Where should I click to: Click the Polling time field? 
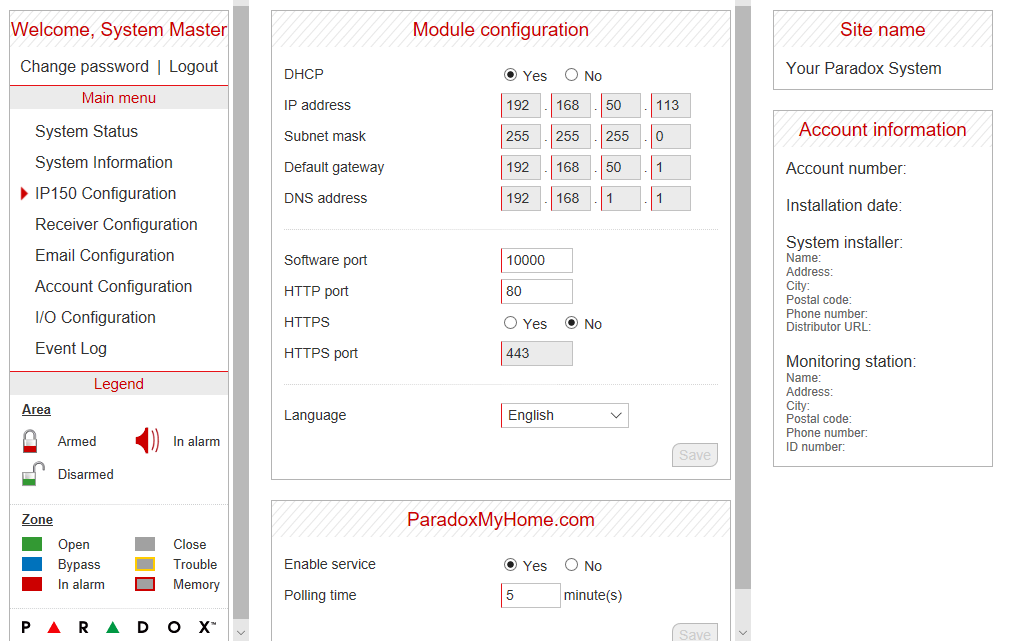(x=530, y=595)
